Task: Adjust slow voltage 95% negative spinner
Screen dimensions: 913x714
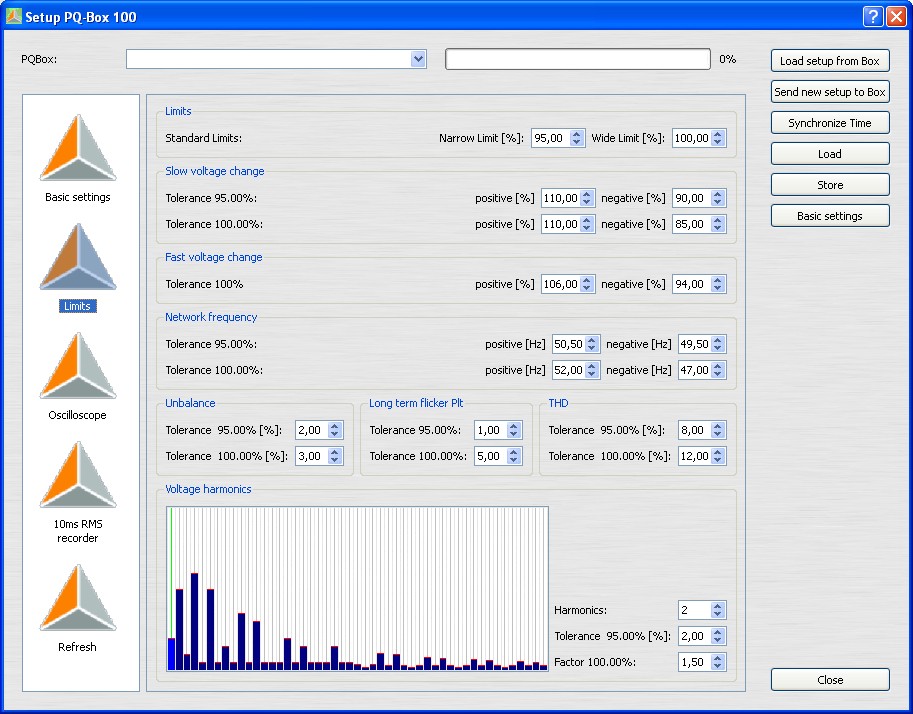Action: (717, 198)
